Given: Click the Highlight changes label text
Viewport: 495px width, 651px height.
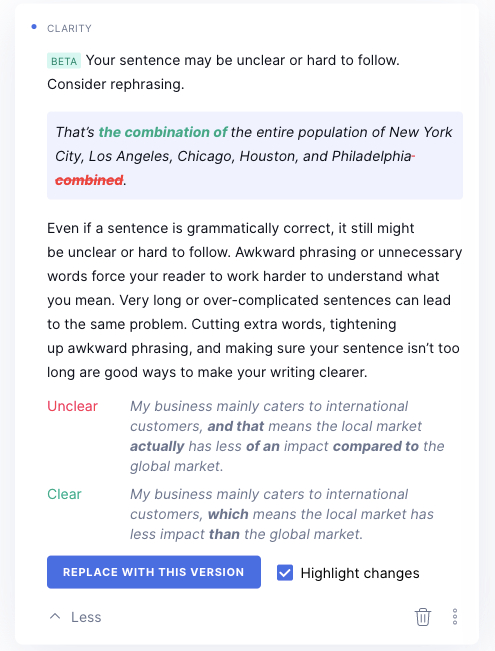Looking at the screenshot, I should coord(360,573).
